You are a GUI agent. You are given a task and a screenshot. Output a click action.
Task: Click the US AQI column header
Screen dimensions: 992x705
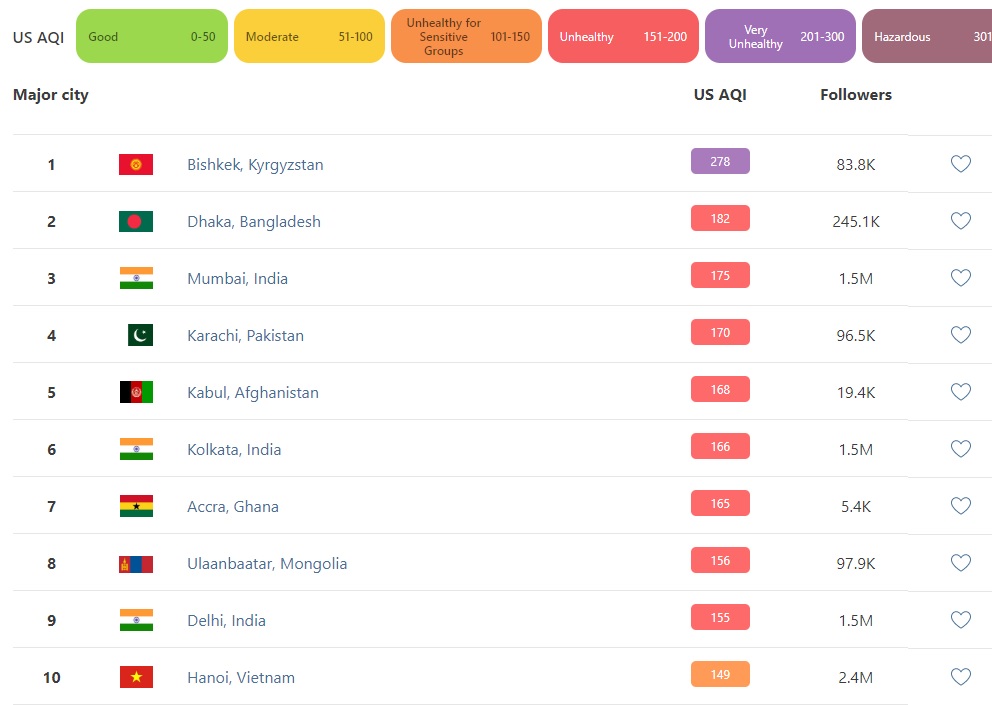(720, 95)
